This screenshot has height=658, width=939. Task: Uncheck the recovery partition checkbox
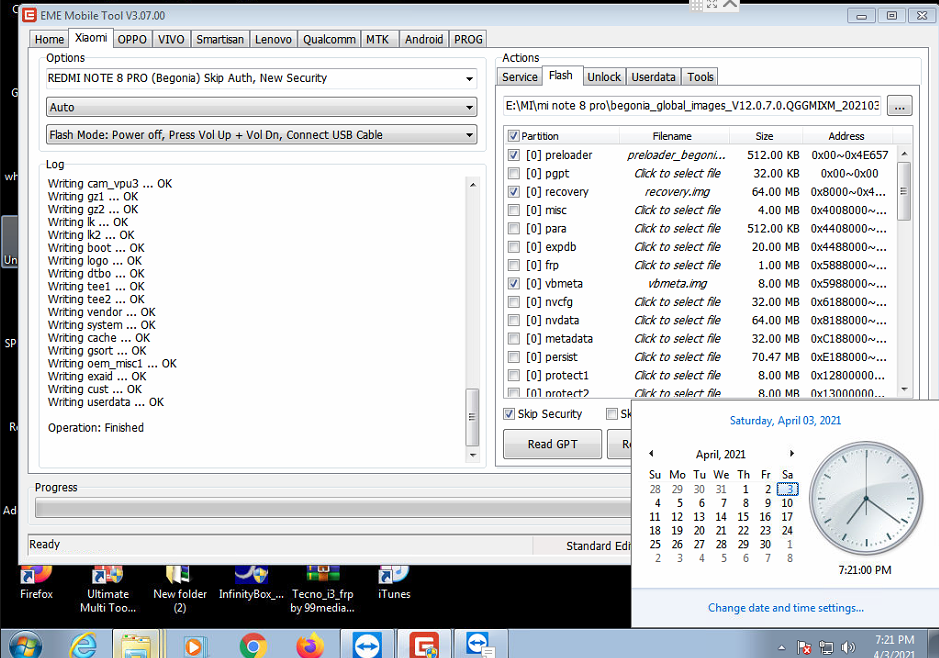click(513, 192)
